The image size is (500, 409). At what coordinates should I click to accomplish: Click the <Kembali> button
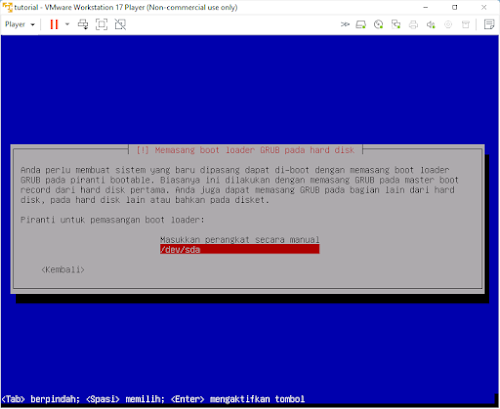point(63,269)
